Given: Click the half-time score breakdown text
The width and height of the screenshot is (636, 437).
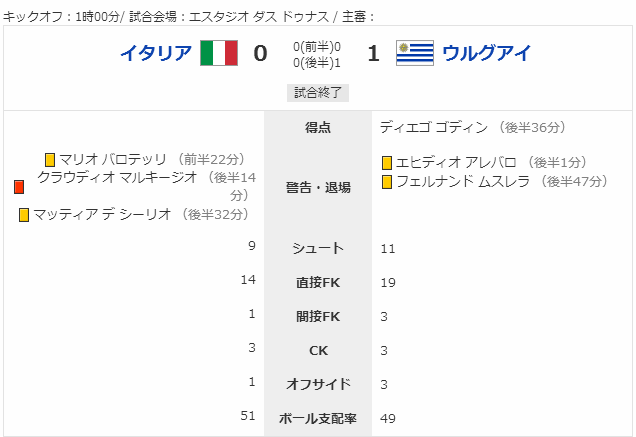Looking at the screenshot, I should tap(317, 55).
